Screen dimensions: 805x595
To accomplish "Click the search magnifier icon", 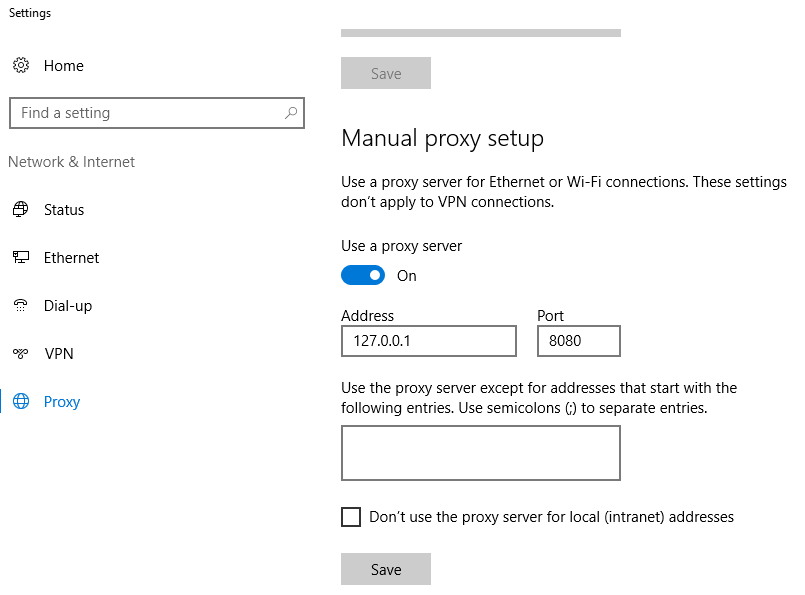I will (291, 112).
